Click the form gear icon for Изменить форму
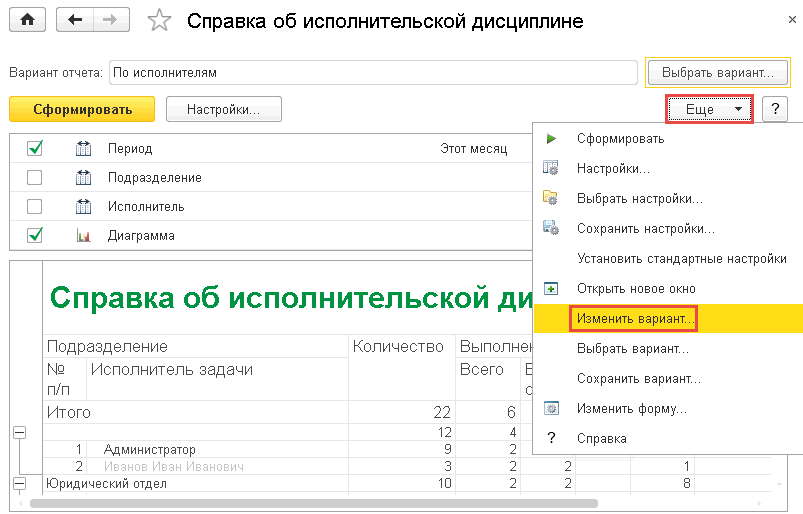The height and width of the screenshot is (514, 803). point(551,408)
